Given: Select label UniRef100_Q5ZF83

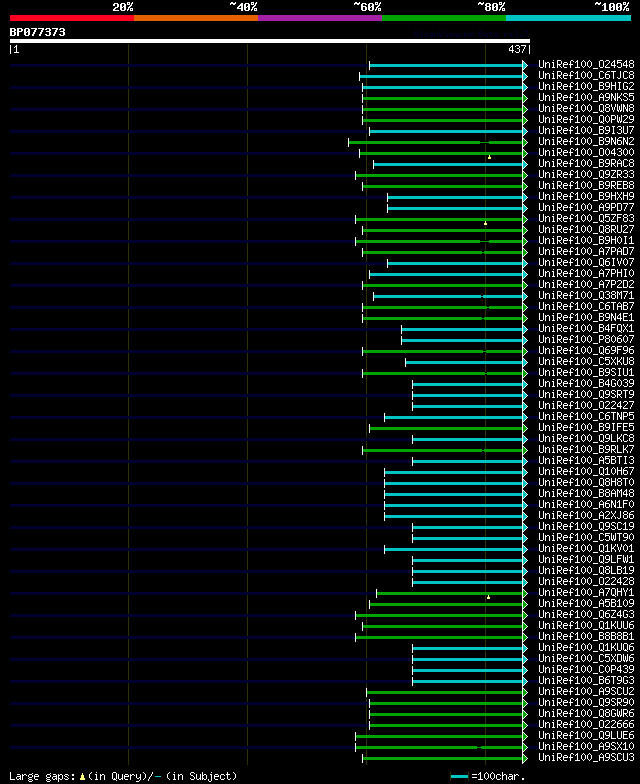Looking at the screenshot, I should point(586,218).
